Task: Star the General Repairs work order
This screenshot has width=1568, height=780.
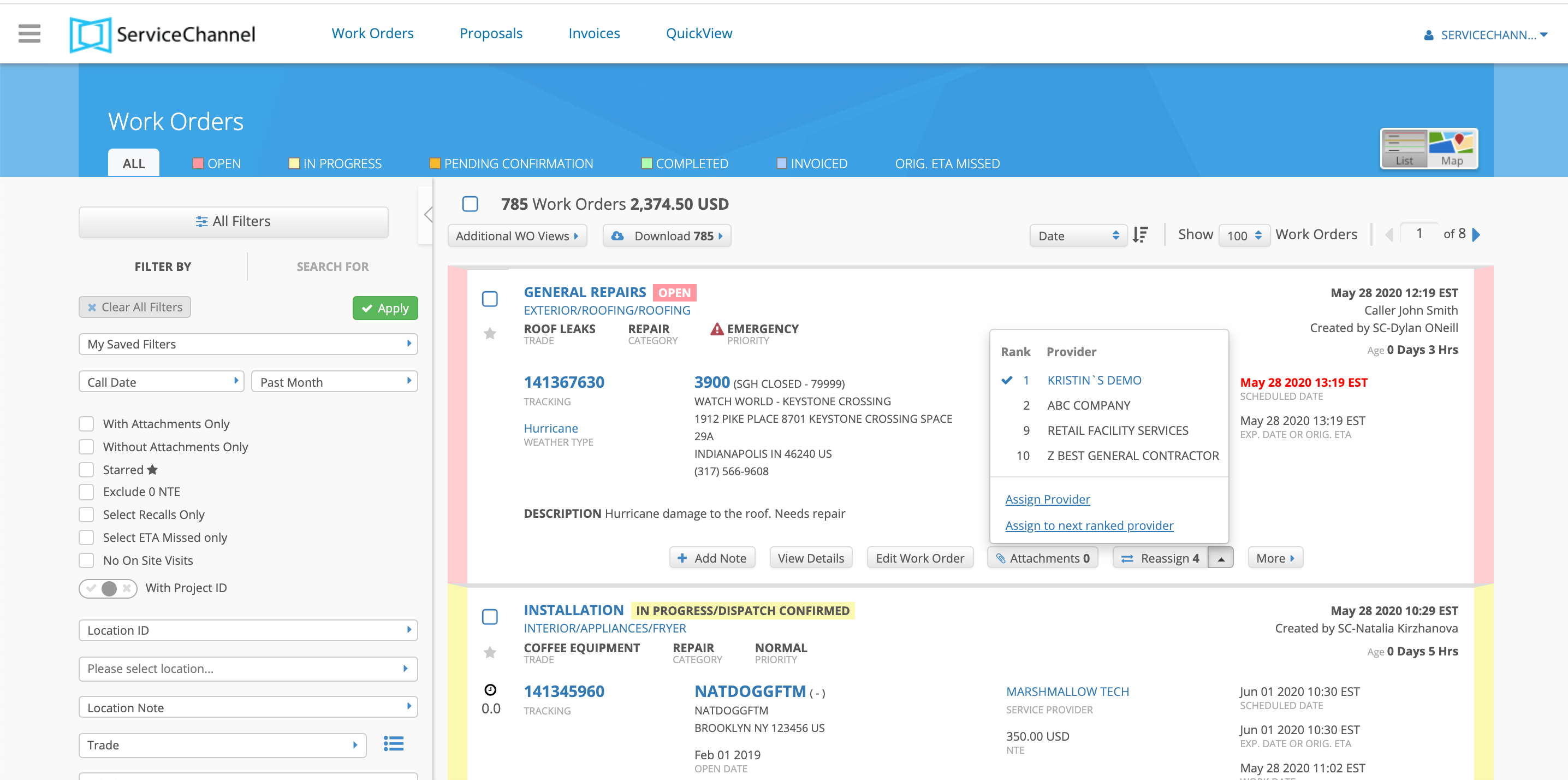Action: click(x=489, y=333)
